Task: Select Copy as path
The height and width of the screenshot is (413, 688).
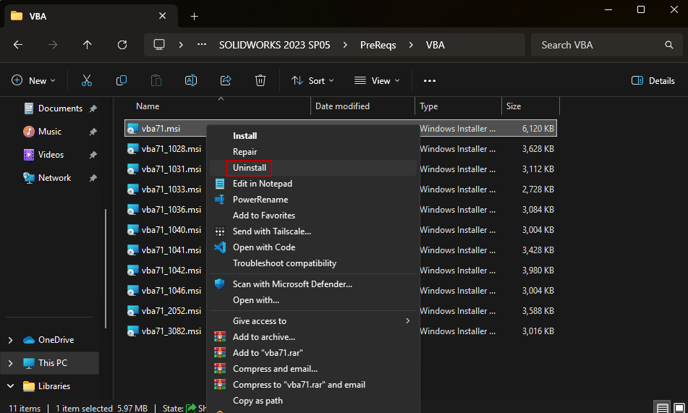Action: click(x=258, y=401)
